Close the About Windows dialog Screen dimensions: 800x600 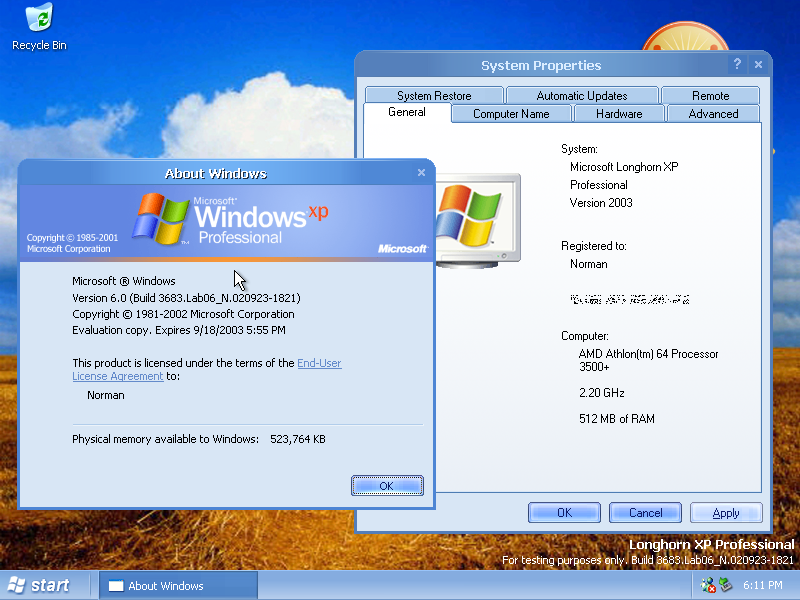[421, 172]
